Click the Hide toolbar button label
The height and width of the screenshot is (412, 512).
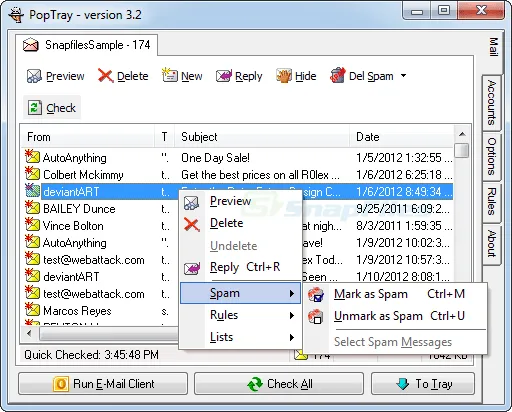point(306,76)
